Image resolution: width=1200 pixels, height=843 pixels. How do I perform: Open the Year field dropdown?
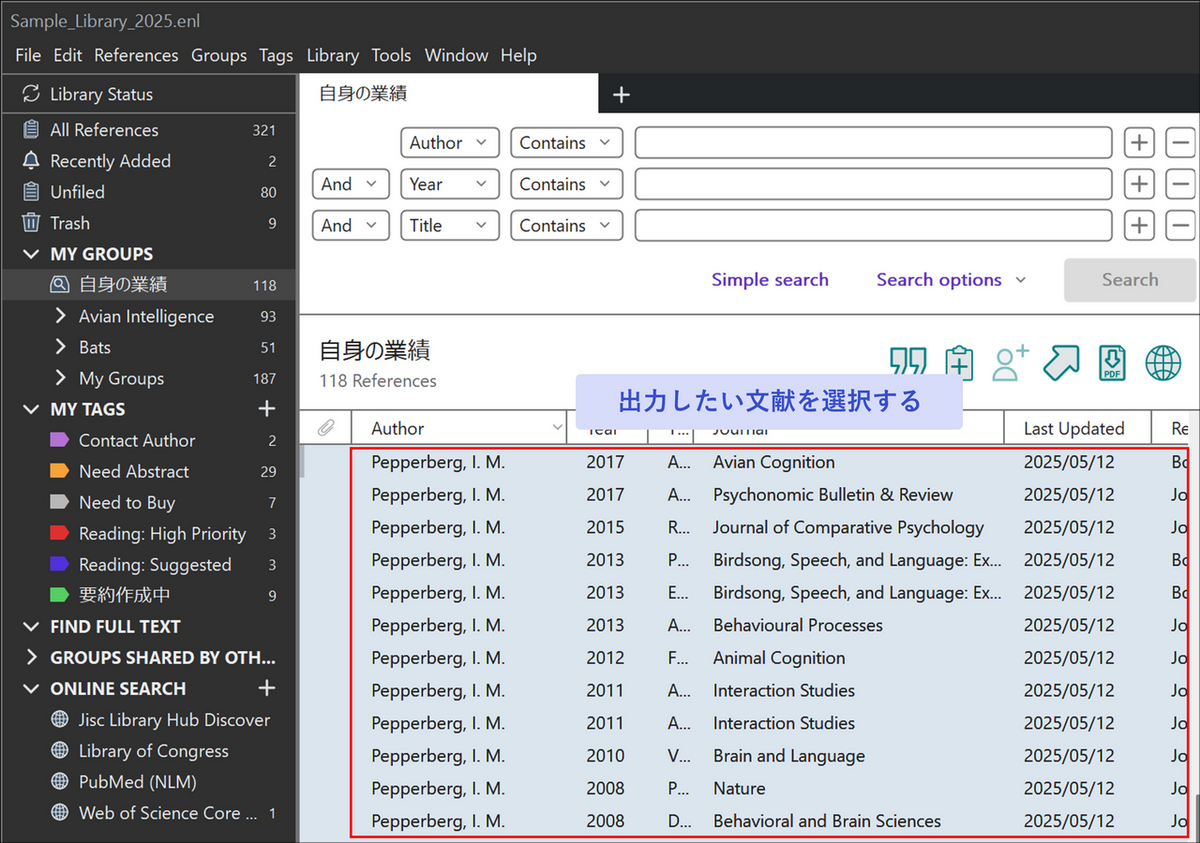click(449, 184)
